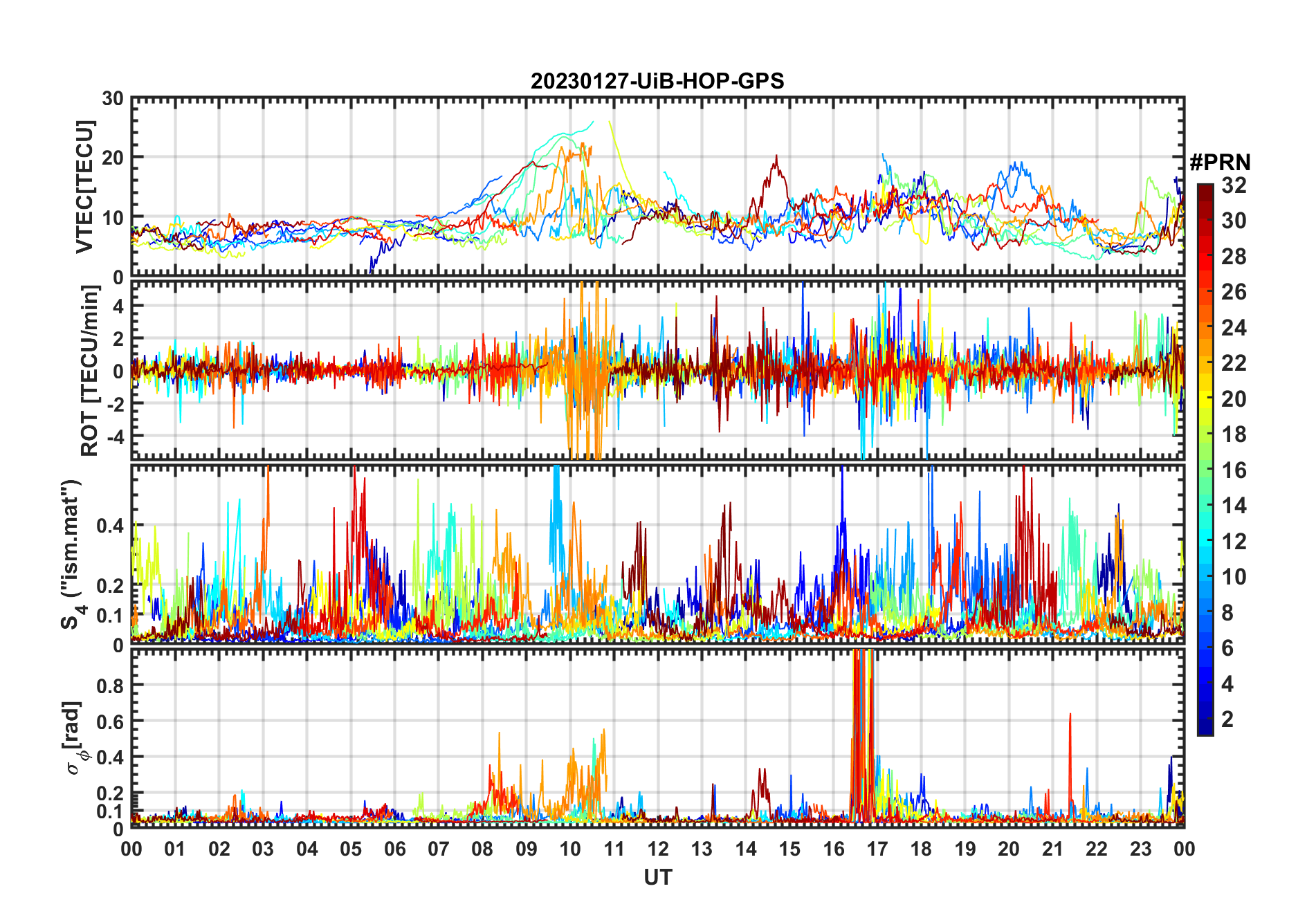Viewport: 1316px width, 920px height.
Task: Click ROT y-axis tick label "-4"
Action: pos(114,436)
